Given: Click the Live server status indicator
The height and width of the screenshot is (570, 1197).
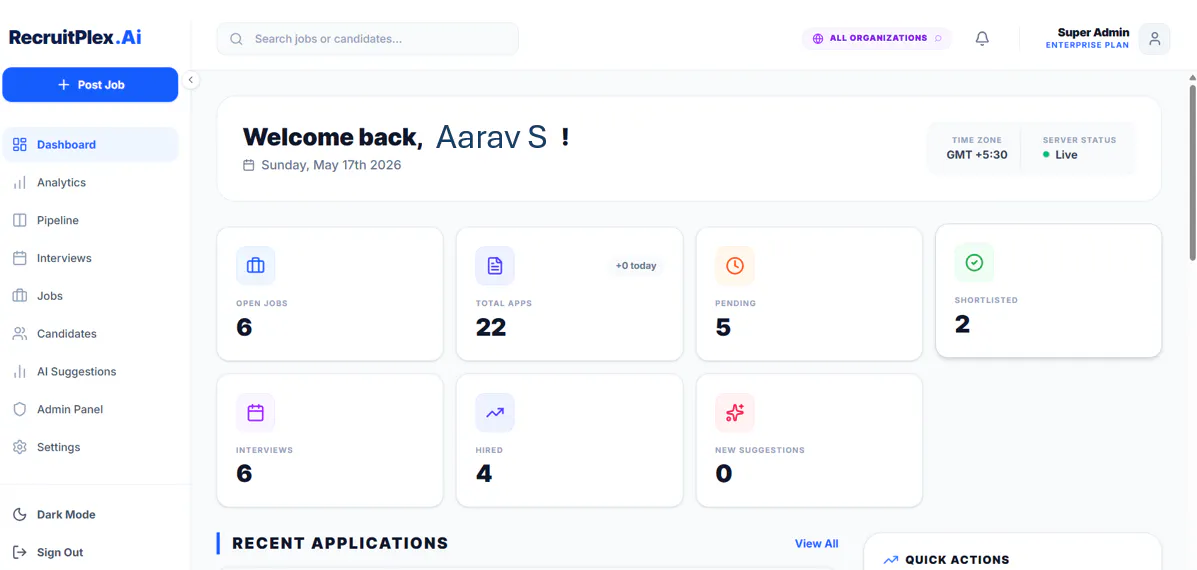Looking at the screenshot, I should pos(1060,154).
